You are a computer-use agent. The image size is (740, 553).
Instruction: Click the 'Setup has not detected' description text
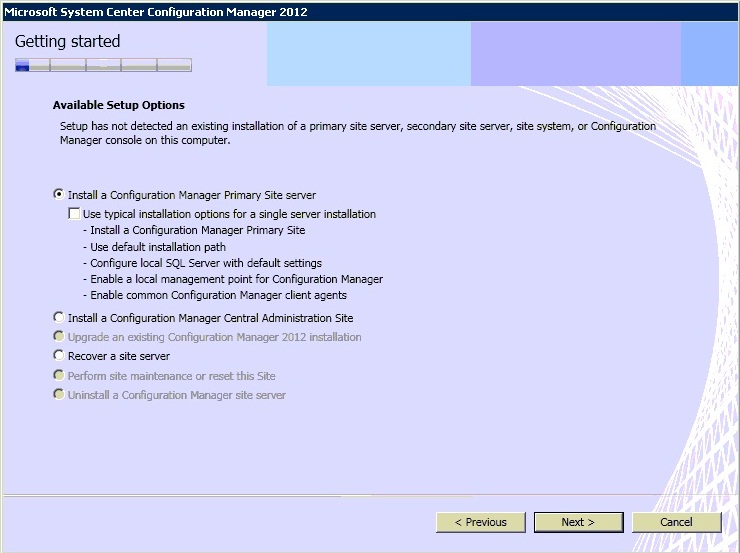point(358,133)
